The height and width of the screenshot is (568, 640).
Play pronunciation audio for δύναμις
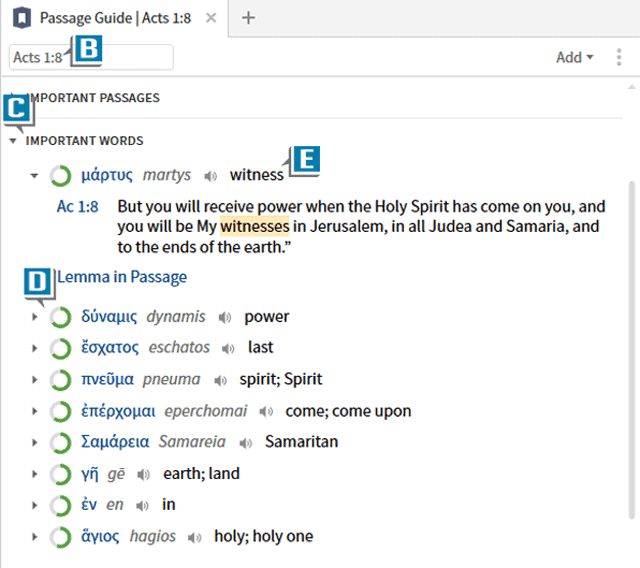225,317
